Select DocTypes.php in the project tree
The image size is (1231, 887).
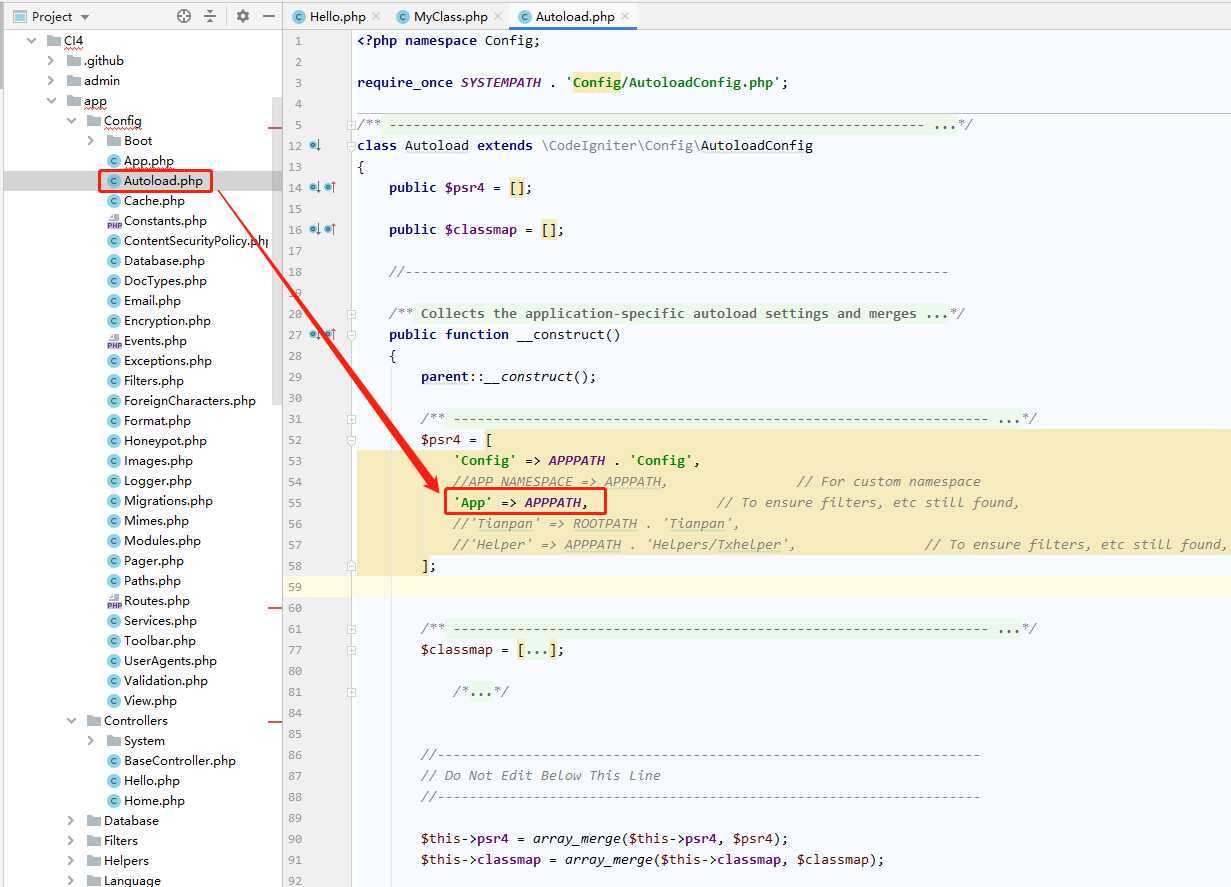pos(165,281)
